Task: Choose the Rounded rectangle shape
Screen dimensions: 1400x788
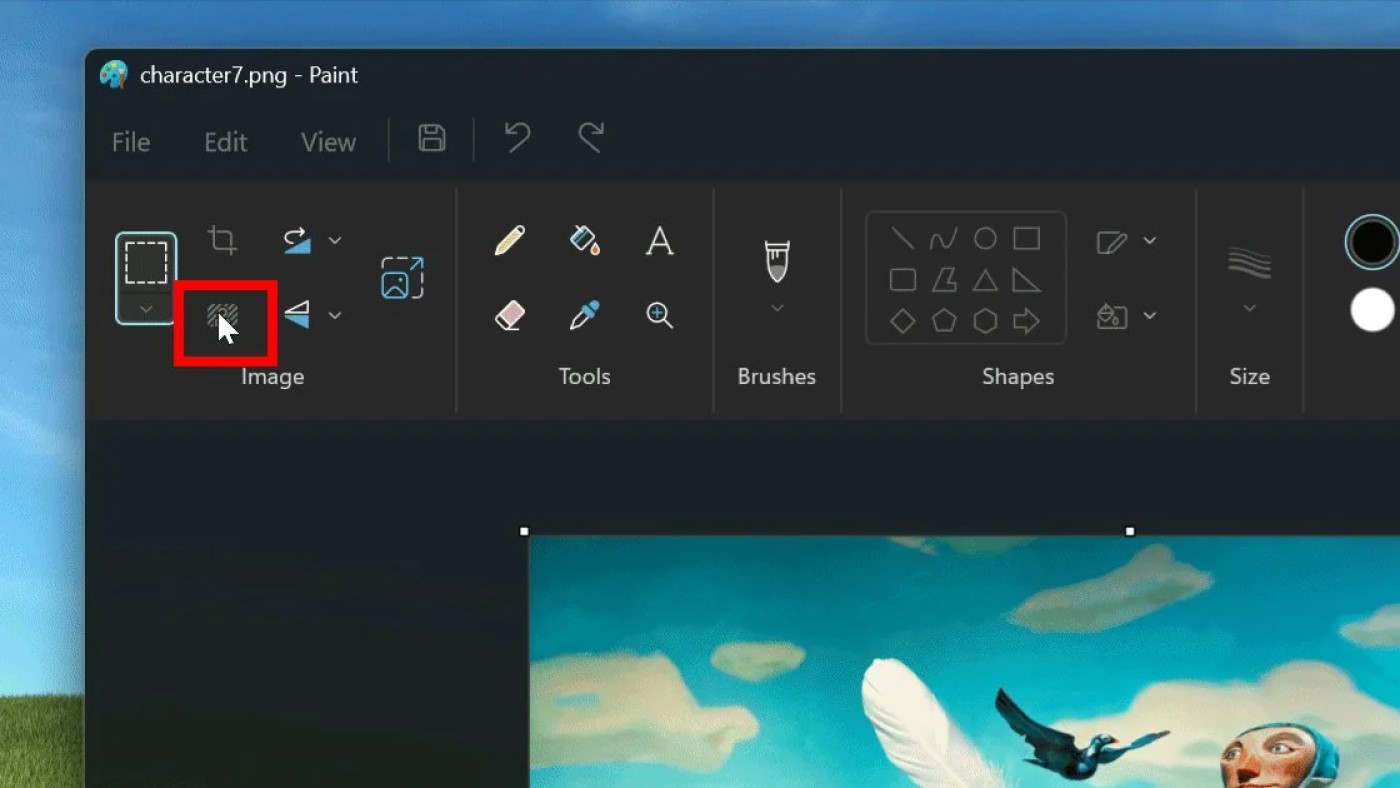Action: coord(902,280)
